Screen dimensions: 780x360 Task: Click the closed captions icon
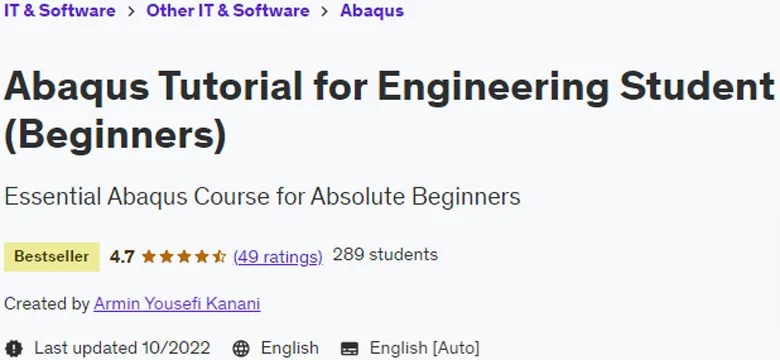[x=350, y=348]
